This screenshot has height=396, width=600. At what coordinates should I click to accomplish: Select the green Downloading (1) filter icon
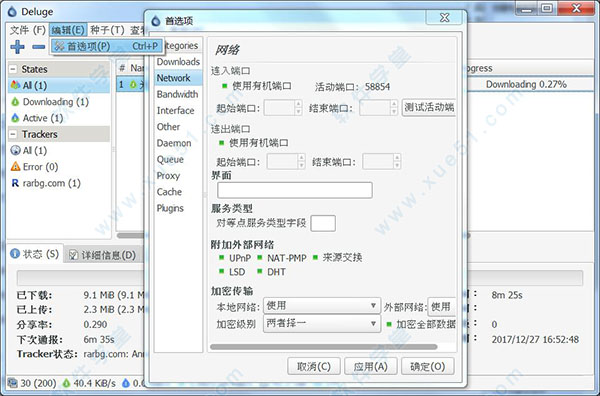15,102
